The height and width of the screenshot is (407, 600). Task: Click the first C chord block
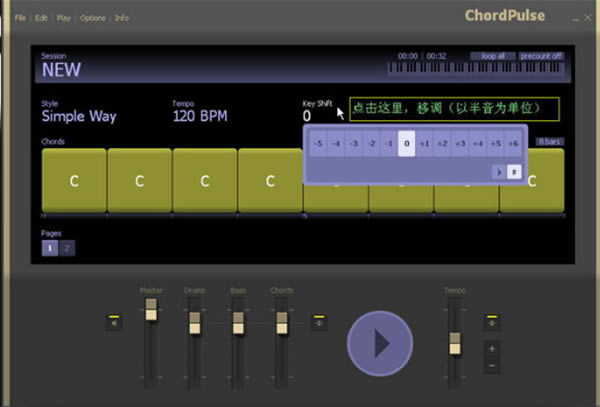pyautogui.click(x=73, y=181)
